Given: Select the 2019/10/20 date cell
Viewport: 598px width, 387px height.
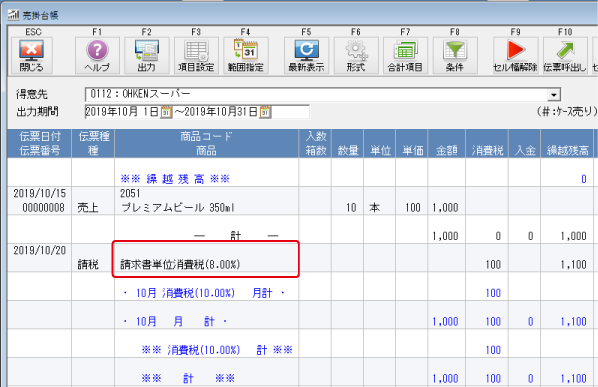Looking at the screenshot, I should point(40,251).
